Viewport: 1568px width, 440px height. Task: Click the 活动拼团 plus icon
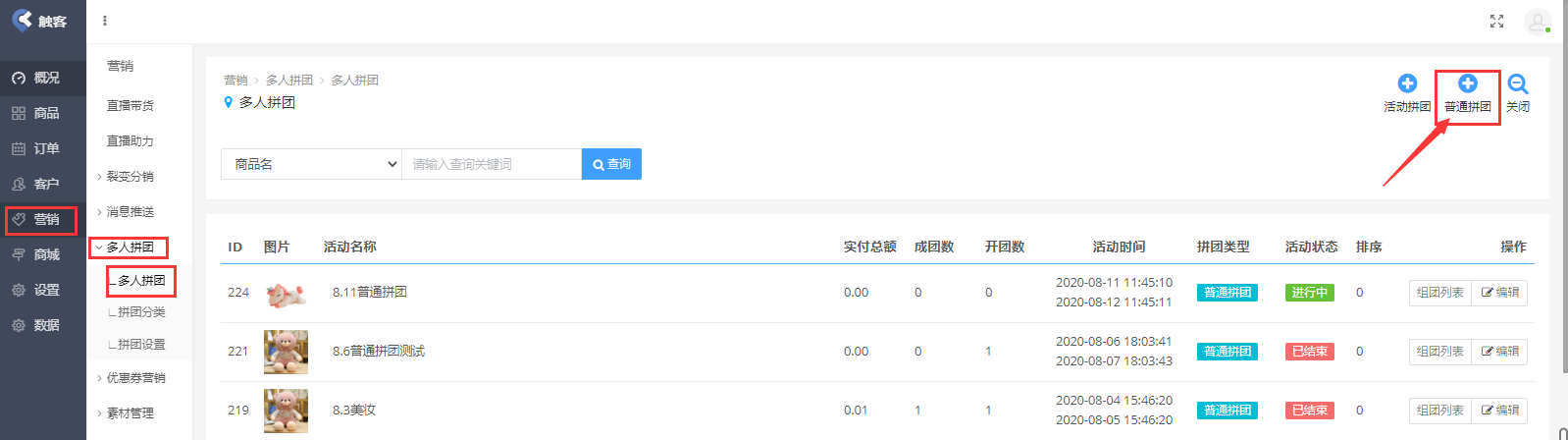(1406, 84)
